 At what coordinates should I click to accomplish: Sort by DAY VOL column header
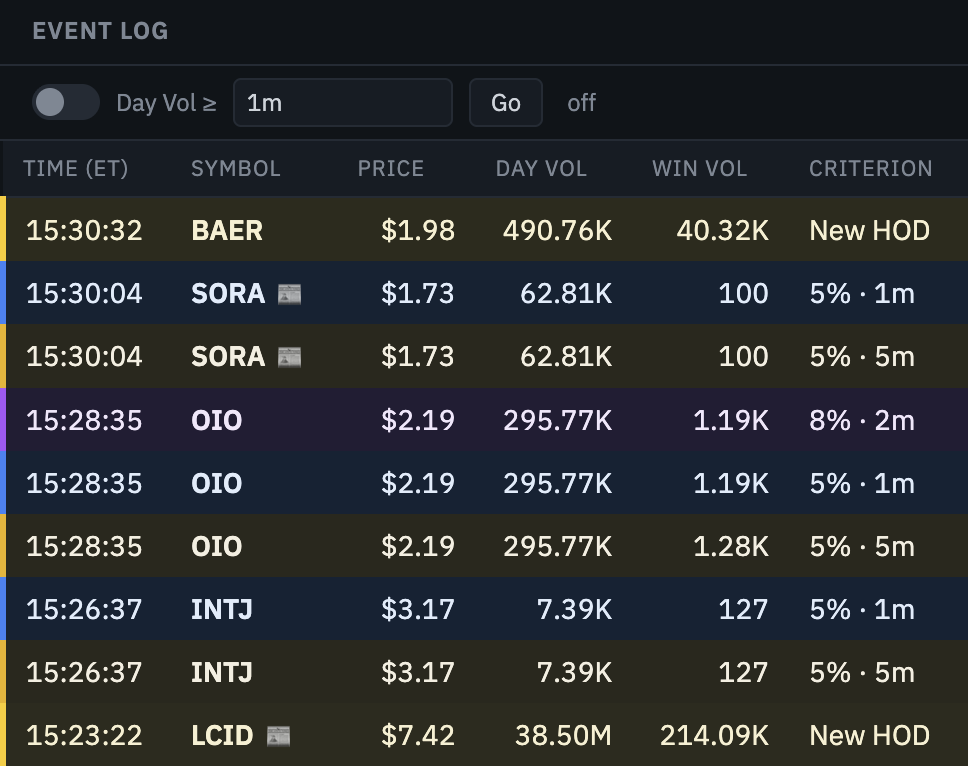pos(541,169)
